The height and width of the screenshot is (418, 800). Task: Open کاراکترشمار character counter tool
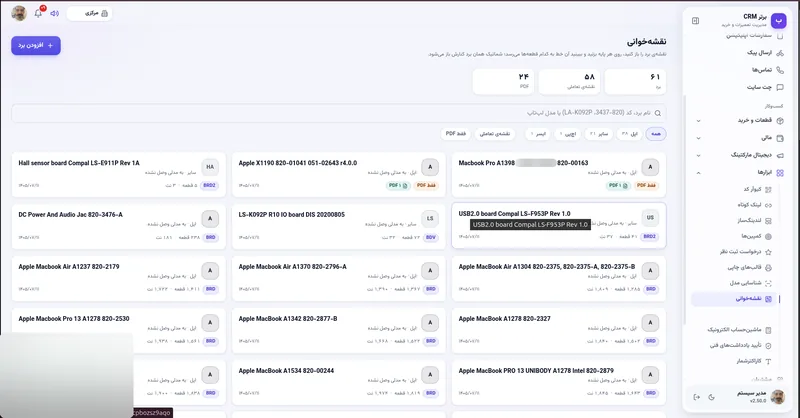(754, 361)
